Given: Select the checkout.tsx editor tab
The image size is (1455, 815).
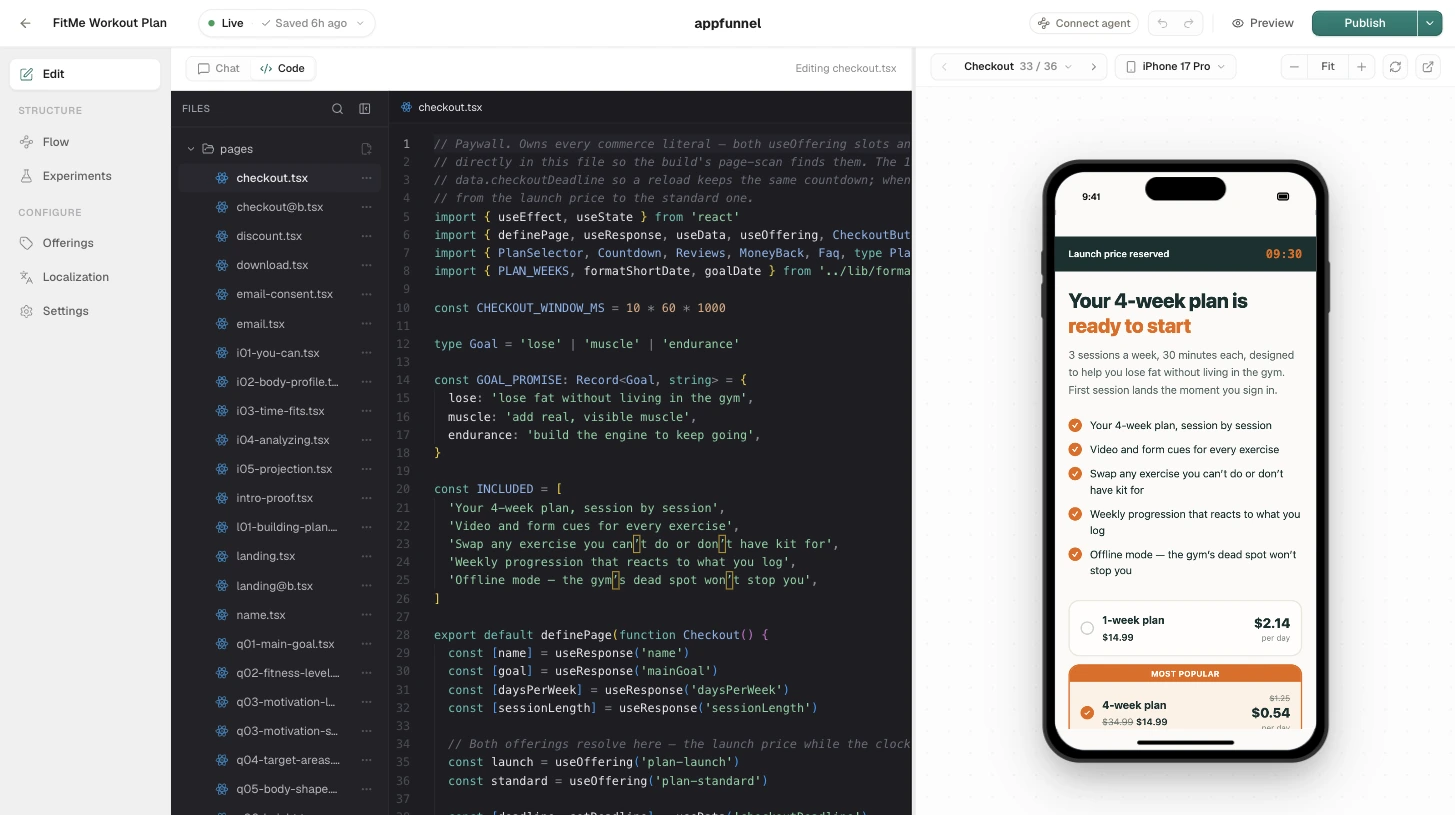Looking at the screenshot, I should point(441,107).
